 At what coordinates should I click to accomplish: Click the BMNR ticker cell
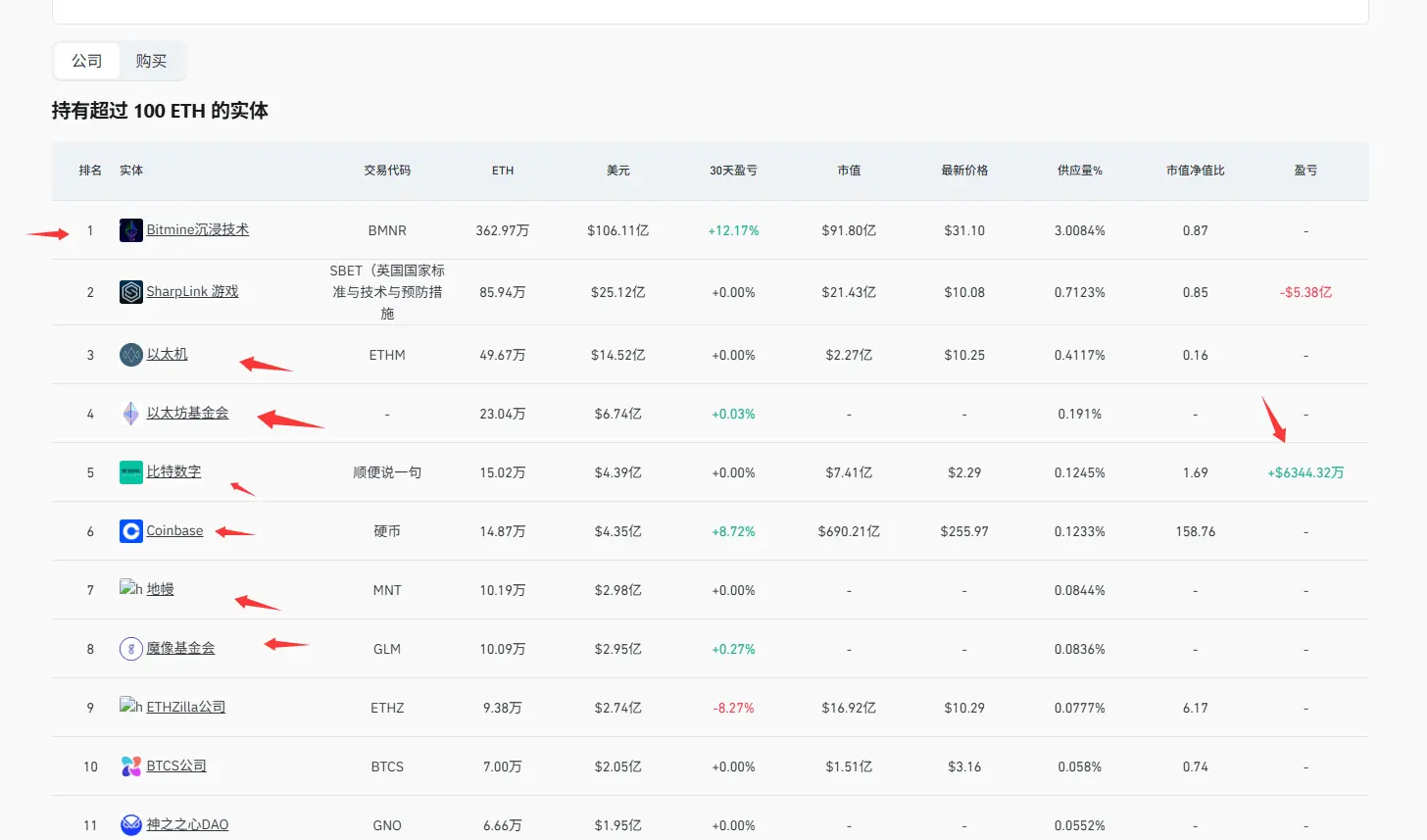pyautogui.click(x=387, y=230)
